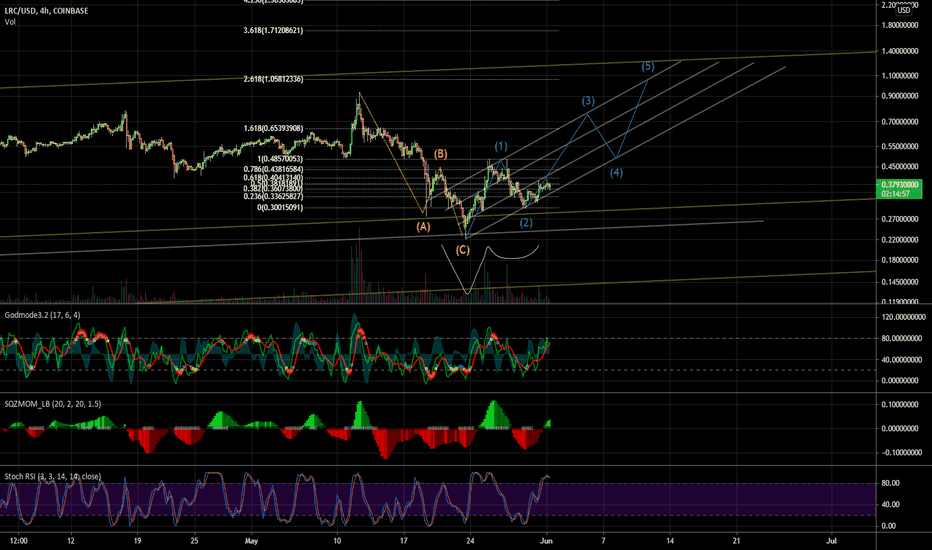This screenshot has width=932, height=550.
Task: Select the 0.786(0.43816584) Fibonacci level label
Action: tap(273, 169)
